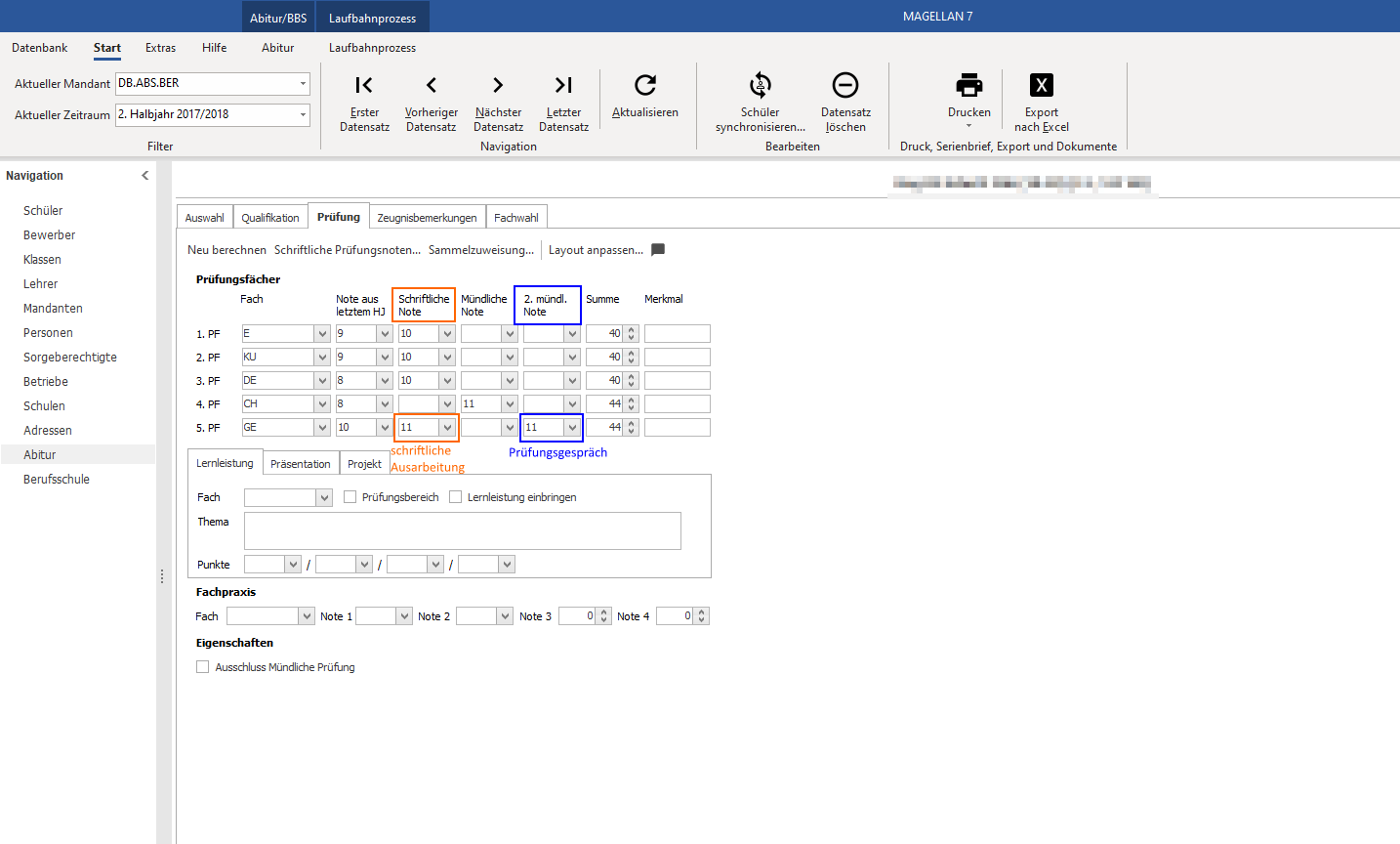
Task: Click the Vorheriger Datensatz arrow icon
Action: 432,85
